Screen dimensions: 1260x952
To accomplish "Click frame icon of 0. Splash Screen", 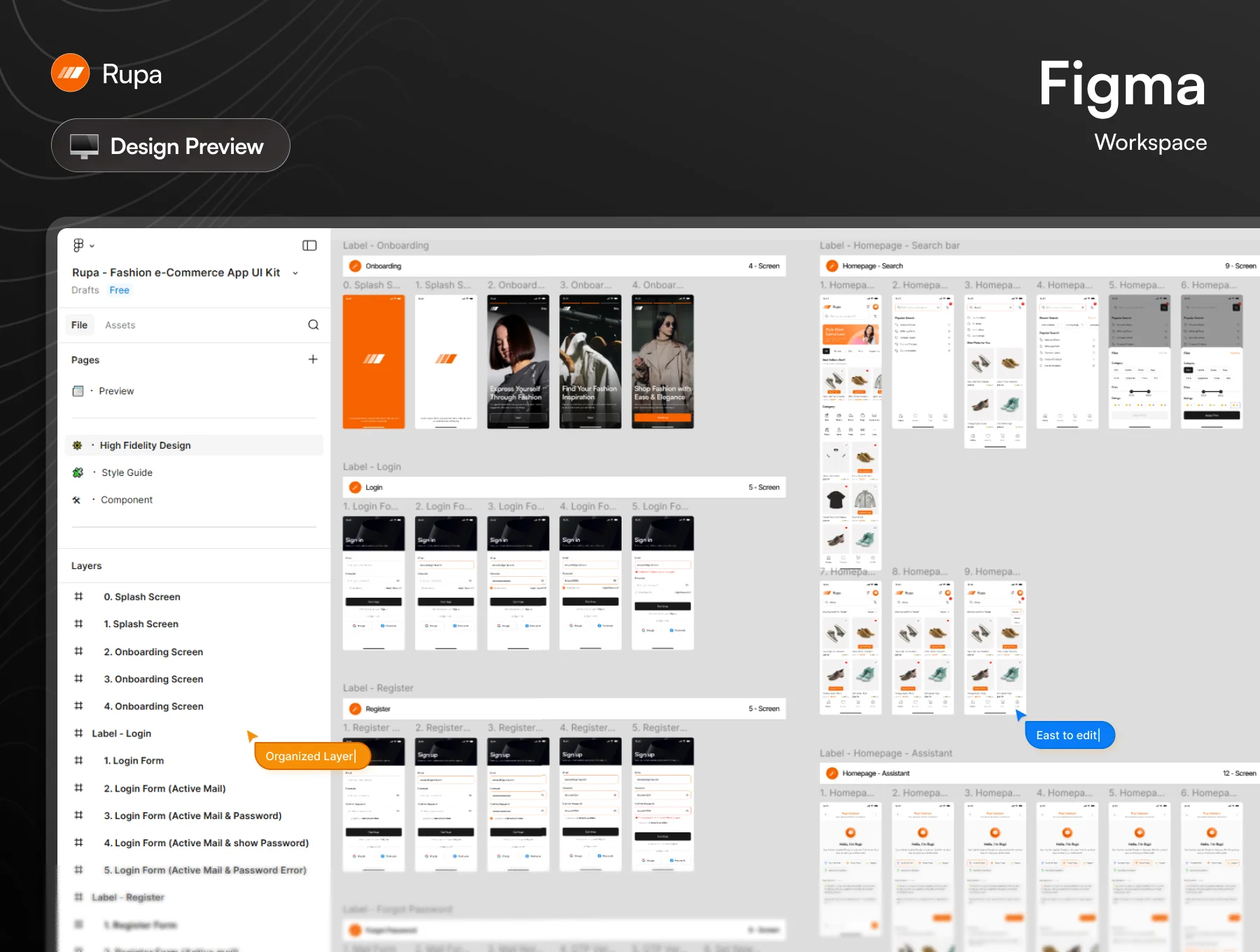I will (78, 596).
